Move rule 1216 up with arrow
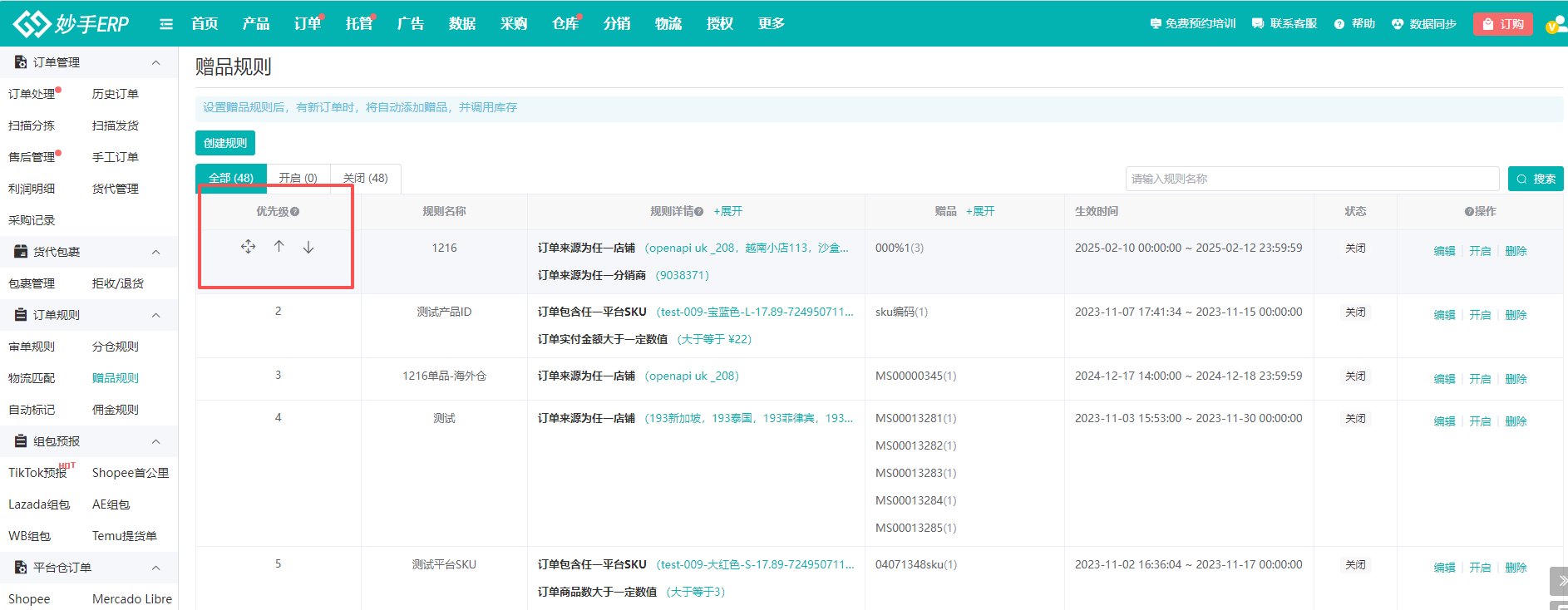Image resolution: width=1568 pixels, height=610 pixels. (279, 247)
